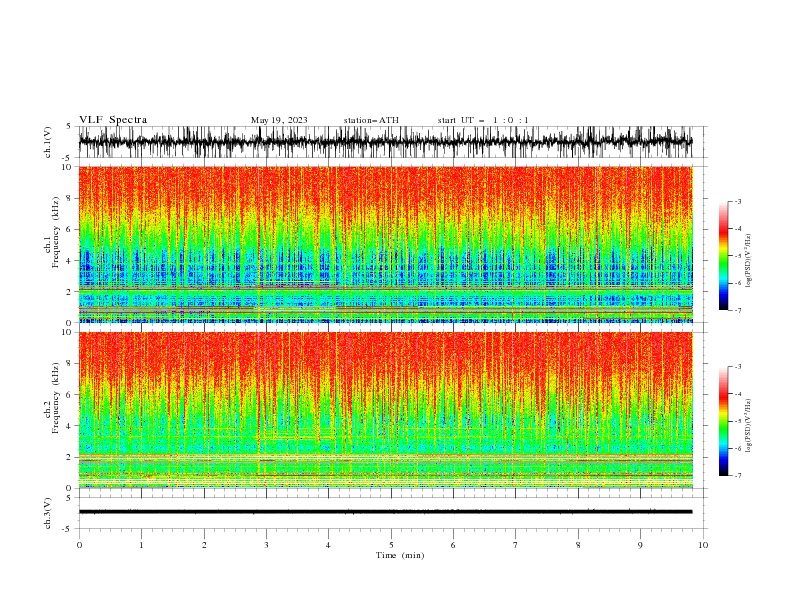Click time axis tick label "8"
792x612 pixels.
(x=578, y=545)
